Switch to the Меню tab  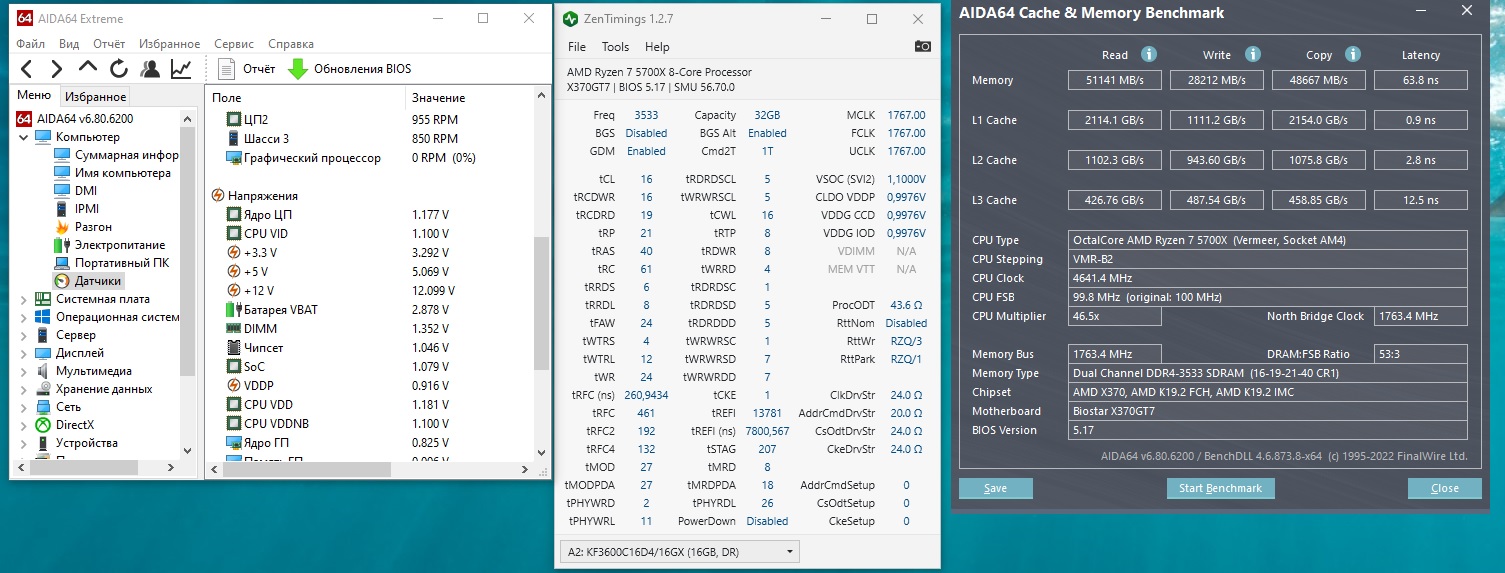pos(34,95)
